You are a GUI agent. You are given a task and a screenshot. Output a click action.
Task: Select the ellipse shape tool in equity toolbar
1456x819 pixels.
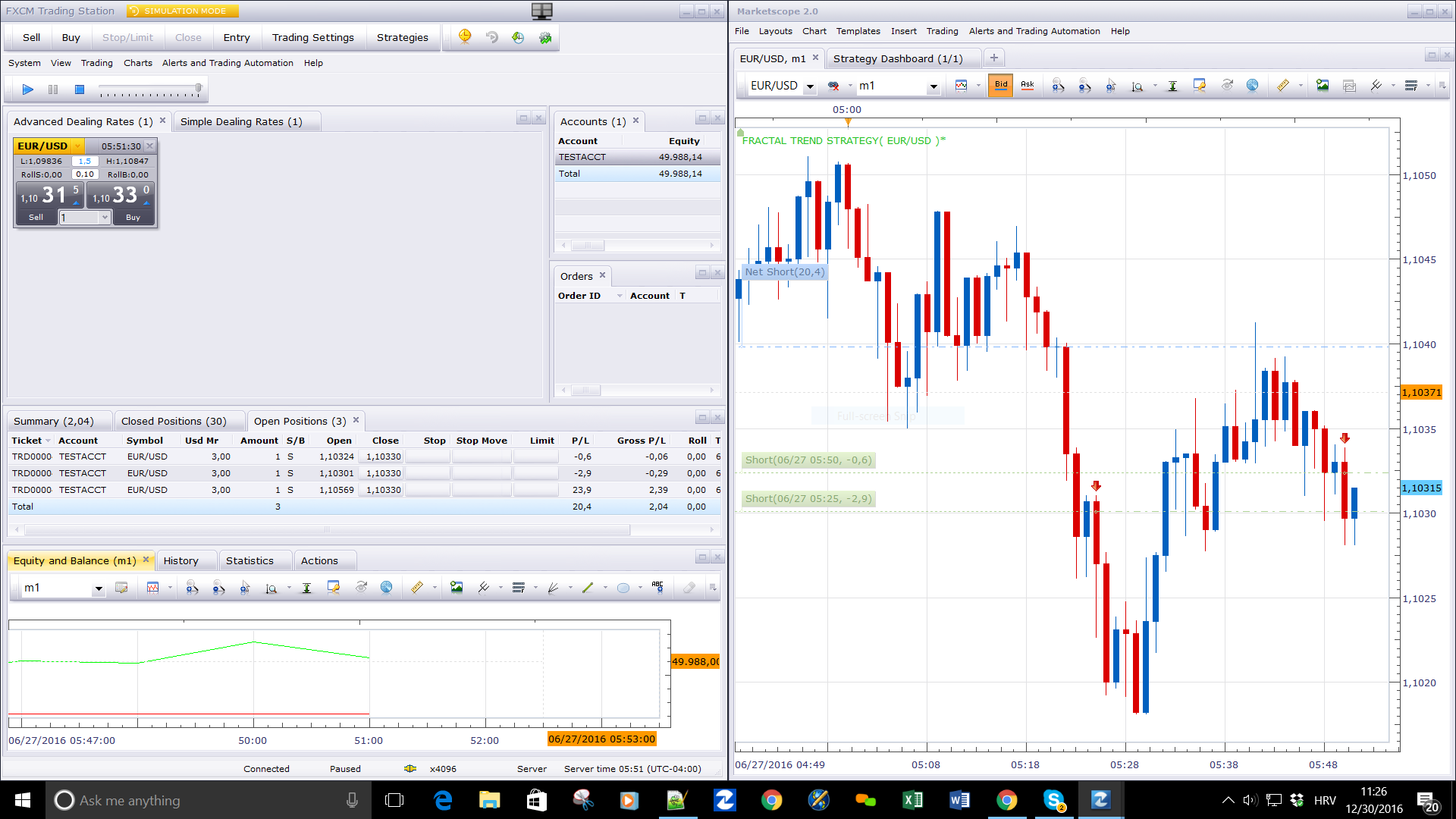[623, 588]
